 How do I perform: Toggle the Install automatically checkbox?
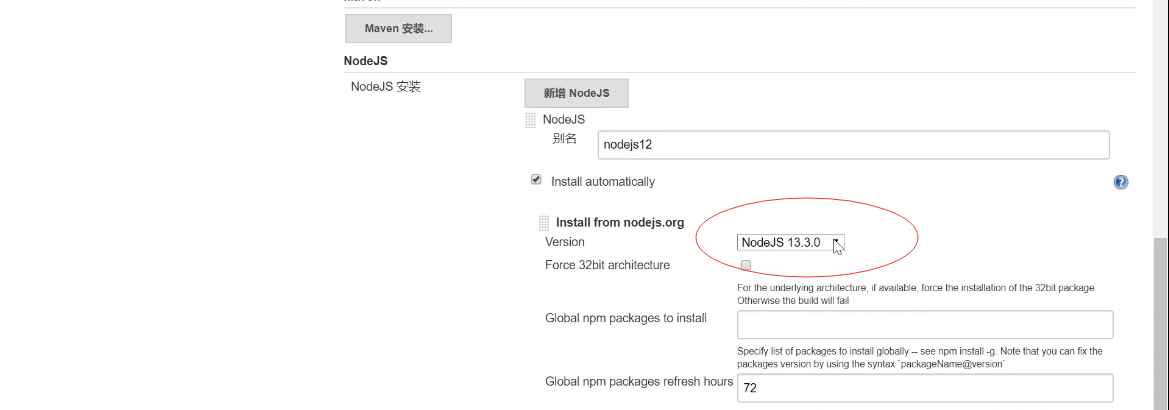click(x=535, y=180)
